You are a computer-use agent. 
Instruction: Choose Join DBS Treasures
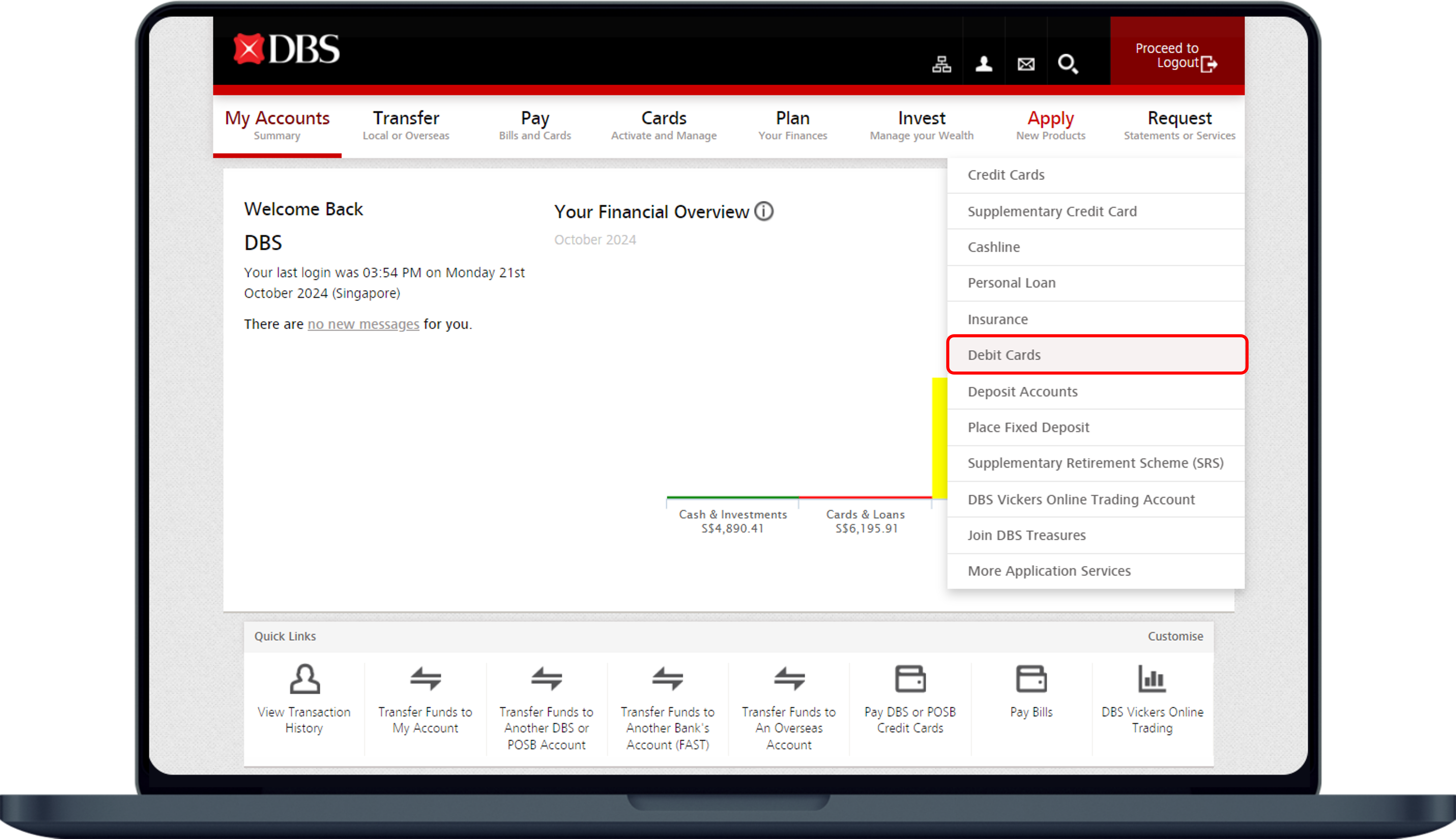tap(1095, 535)
